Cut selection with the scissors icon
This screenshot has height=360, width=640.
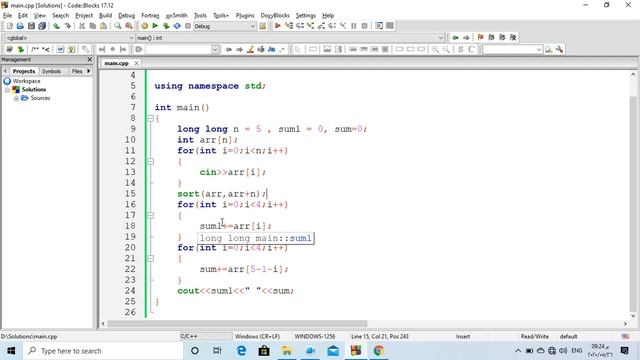click(82, 26)
